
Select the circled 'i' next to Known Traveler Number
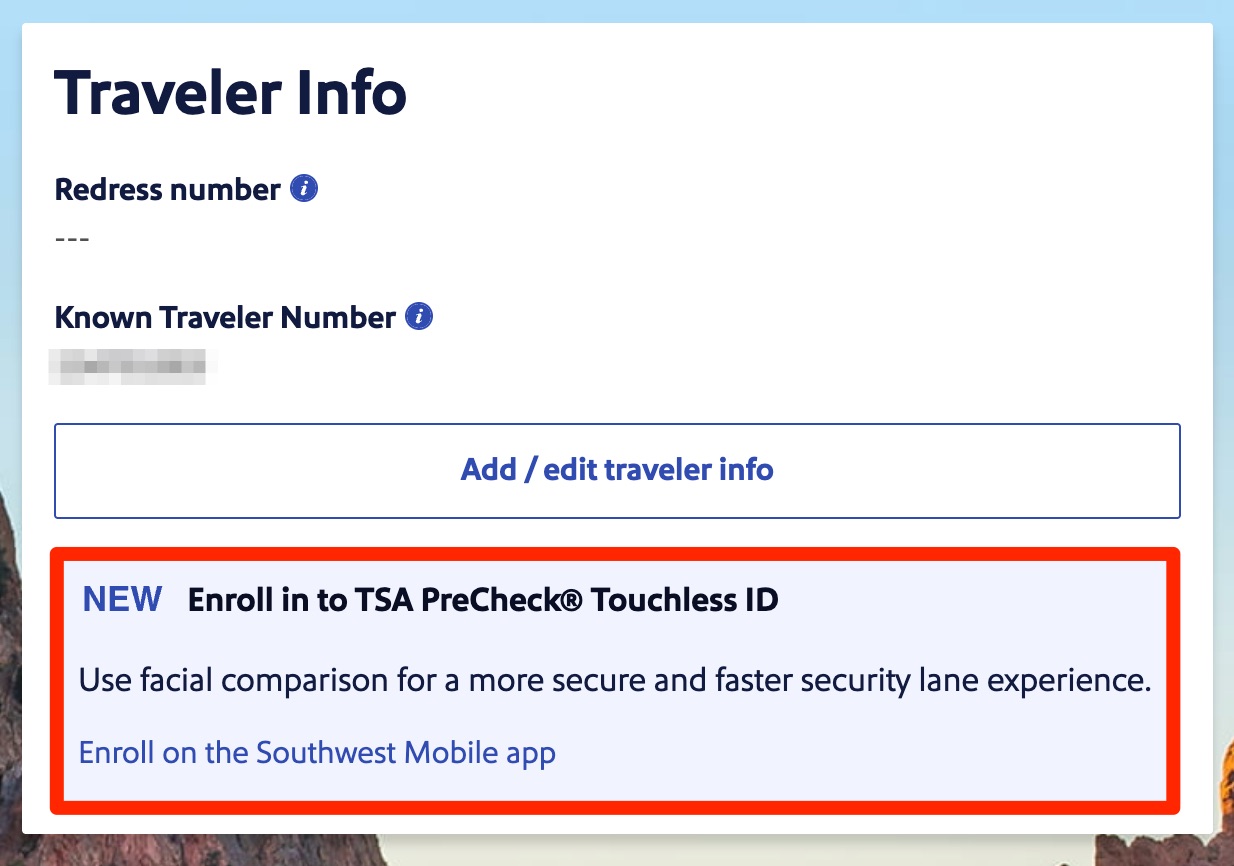tap(419, 316)
